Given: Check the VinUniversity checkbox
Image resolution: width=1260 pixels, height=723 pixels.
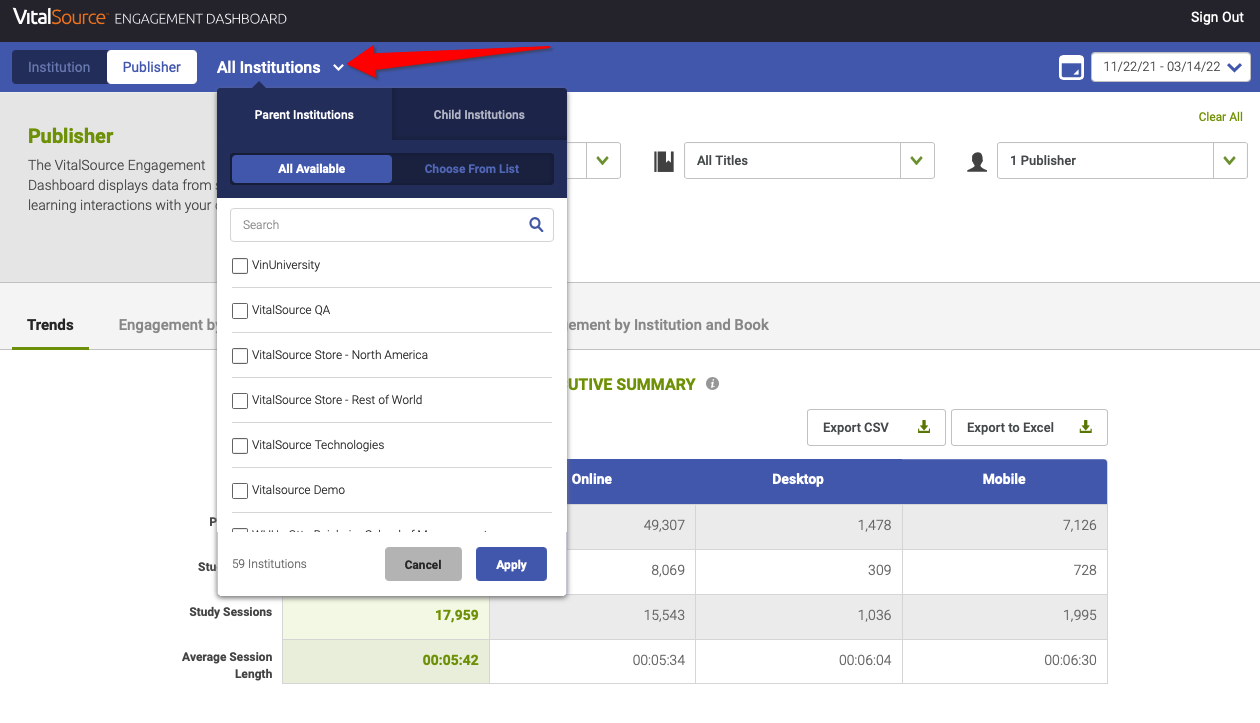Looking at the screenshot, I should (240, 266).
